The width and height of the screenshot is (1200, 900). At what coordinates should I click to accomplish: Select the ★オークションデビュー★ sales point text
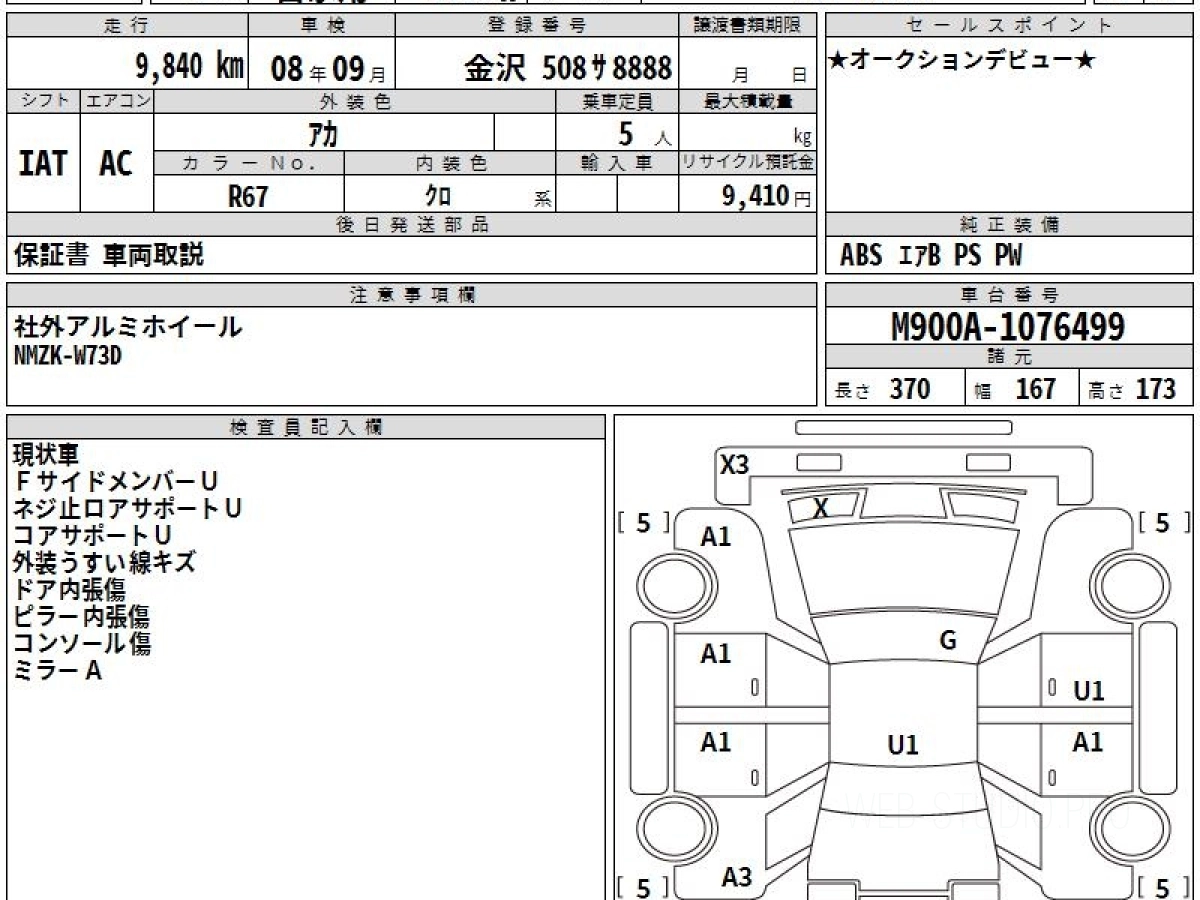[x=962, y=61]
